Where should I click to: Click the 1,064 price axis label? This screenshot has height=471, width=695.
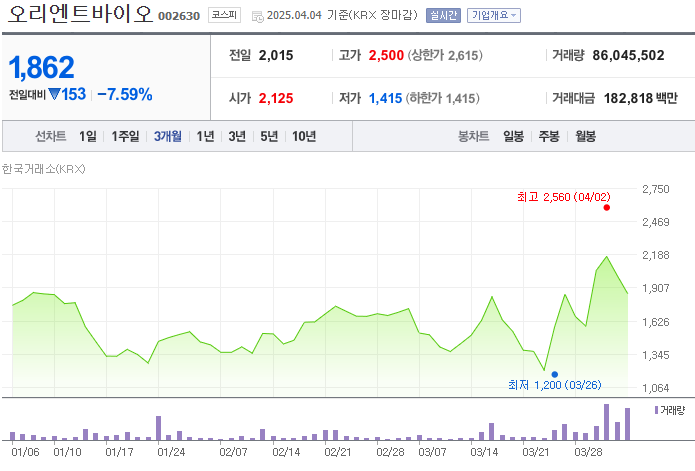[656, 388]
